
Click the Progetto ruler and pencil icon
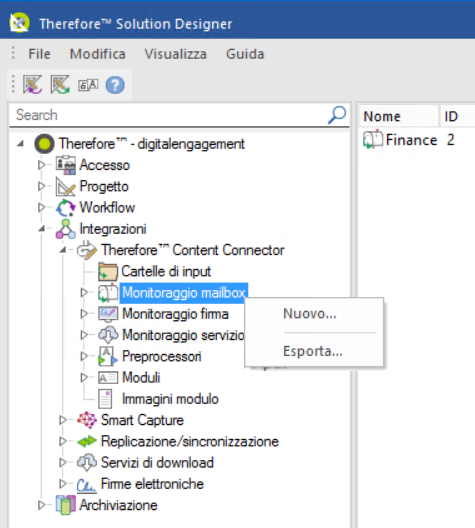[66, 186]
